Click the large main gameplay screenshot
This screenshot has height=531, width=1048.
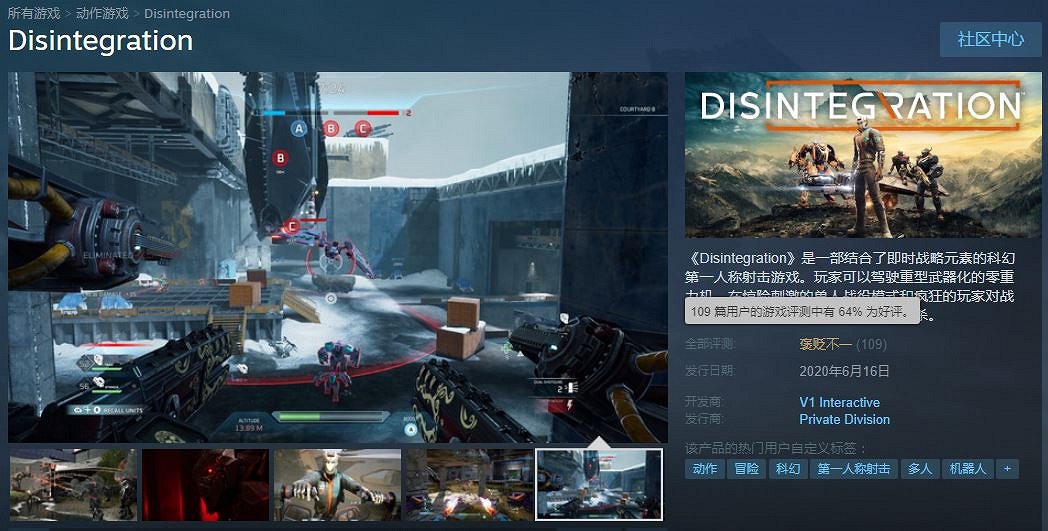point(338,257)
